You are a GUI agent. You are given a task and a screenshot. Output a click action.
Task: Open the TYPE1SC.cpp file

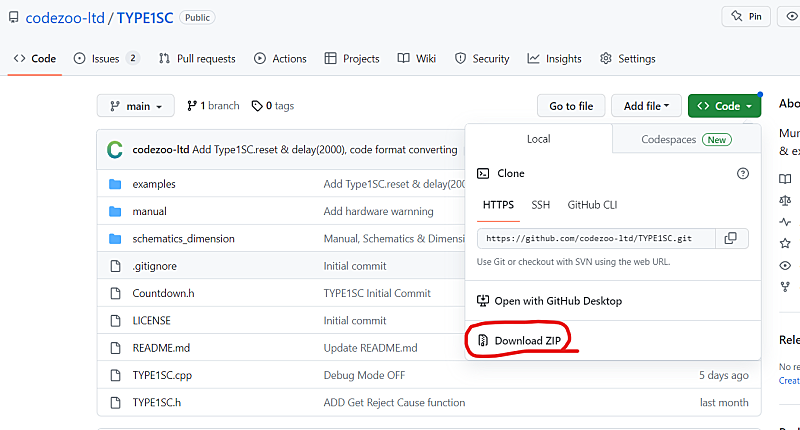[x=162, y=375]
